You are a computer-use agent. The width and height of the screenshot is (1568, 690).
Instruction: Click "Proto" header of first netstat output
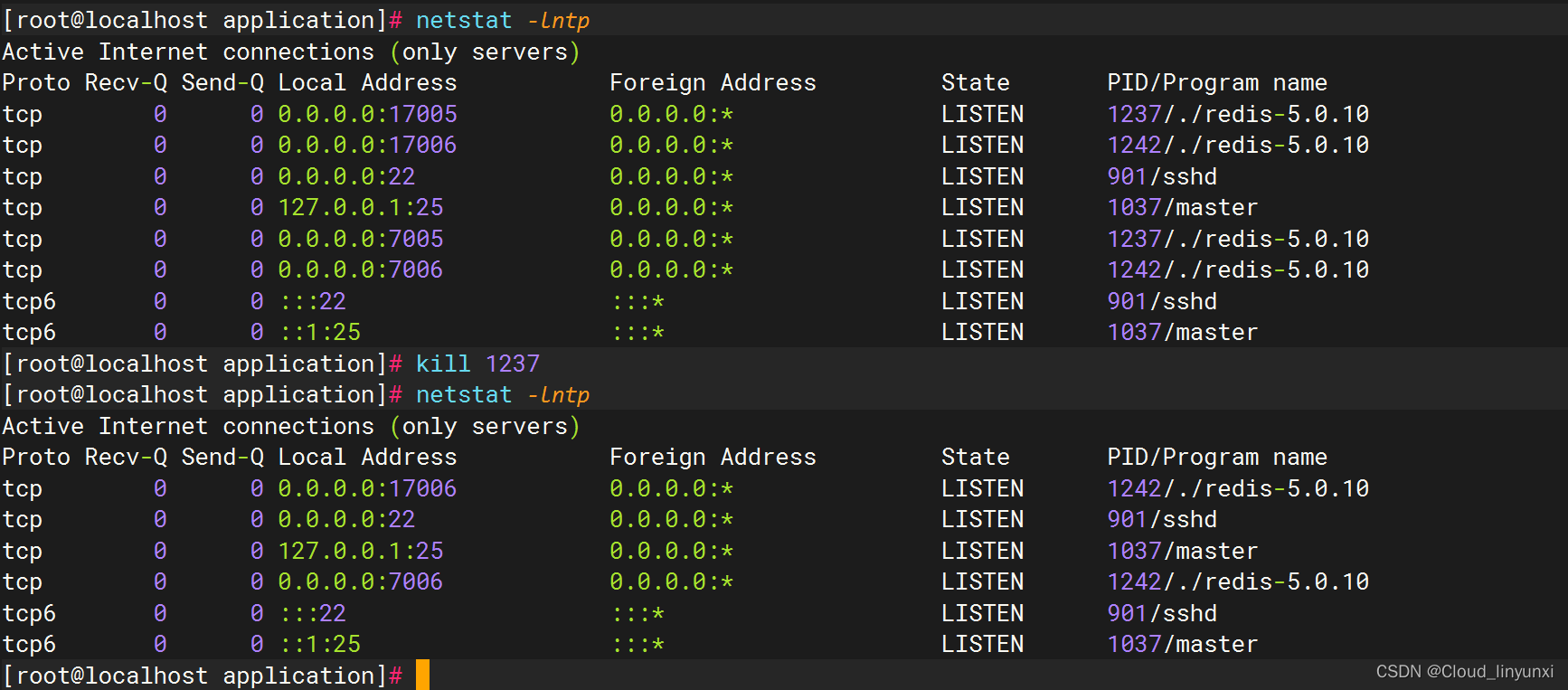point(36,82)
